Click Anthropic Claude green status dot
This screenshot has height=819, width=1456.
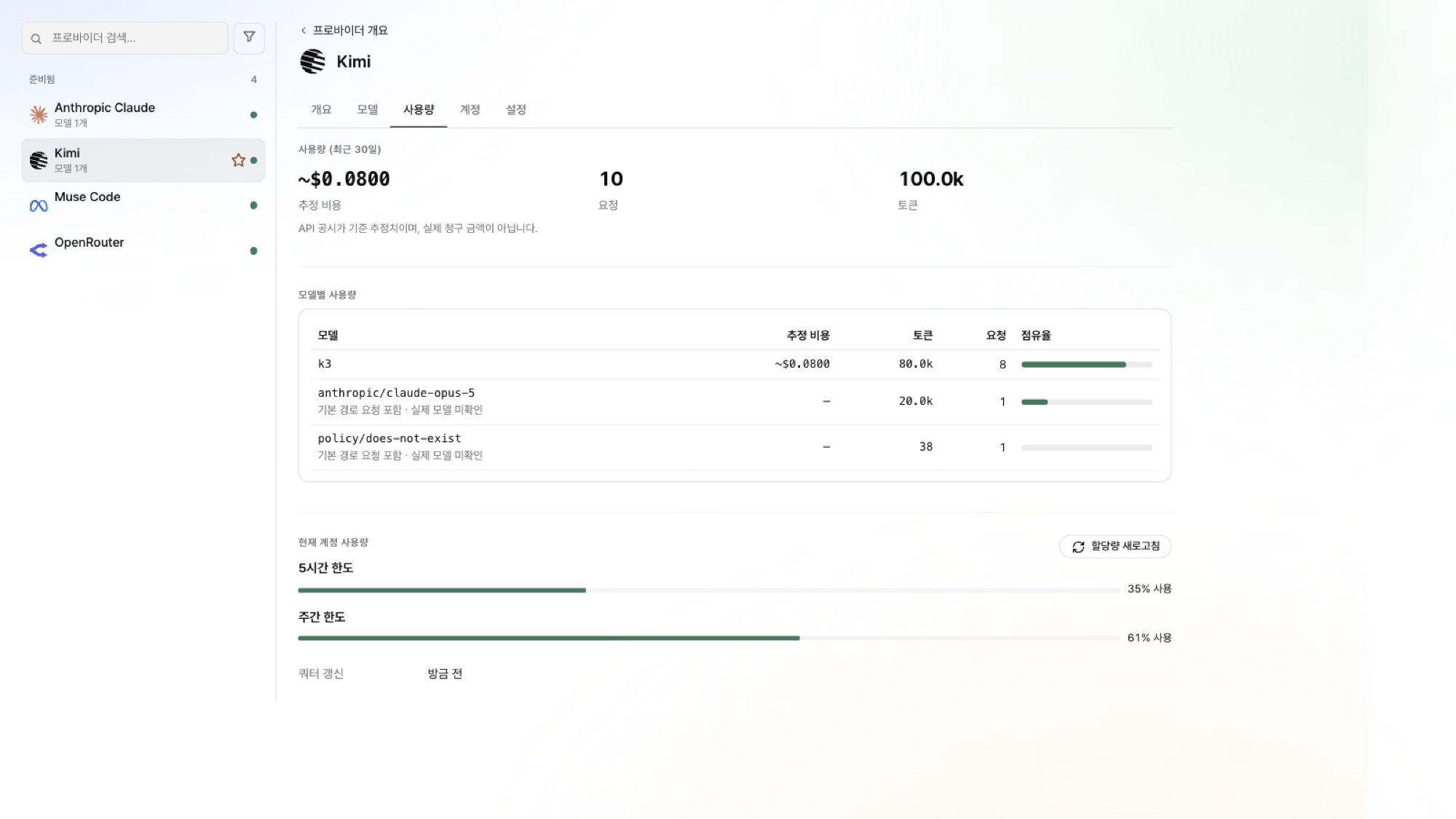pos(253,115)
